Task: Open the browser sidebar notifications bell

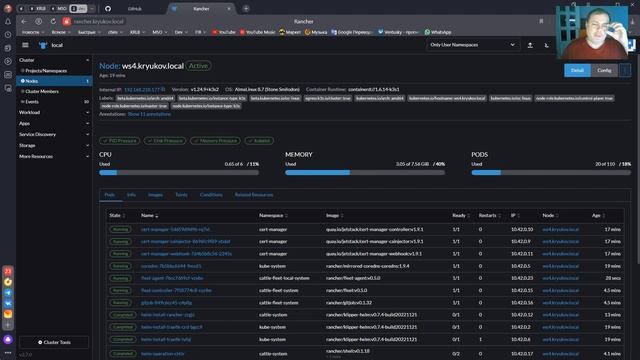Action: click(x=8, y=21)
